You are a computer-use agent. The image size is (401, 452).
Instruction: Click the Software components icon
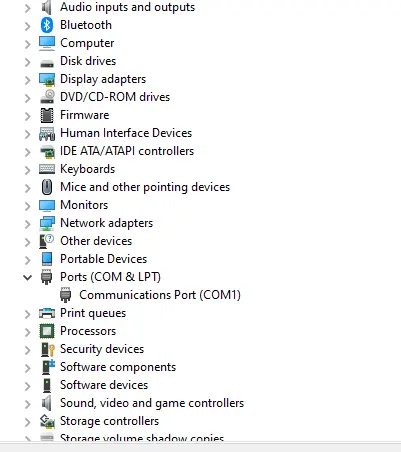48,367
